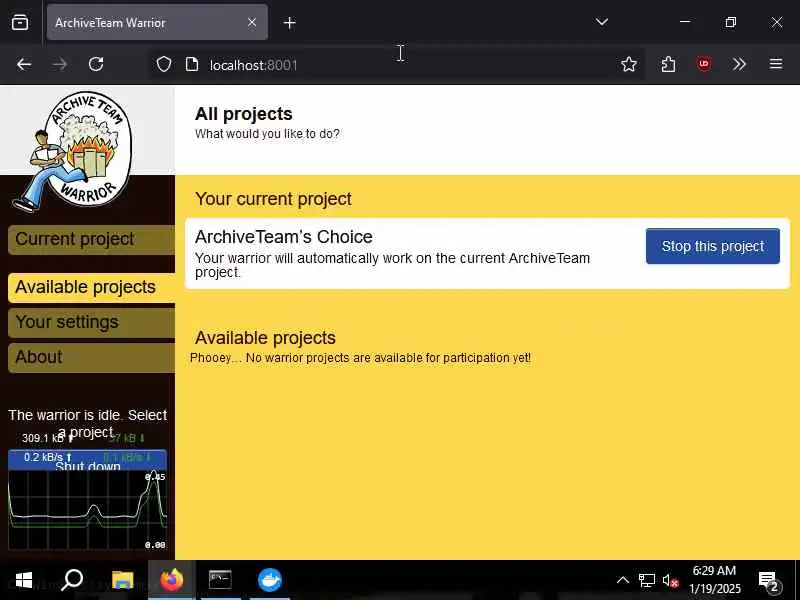Open the Windows Start menu

click(23, 580)
